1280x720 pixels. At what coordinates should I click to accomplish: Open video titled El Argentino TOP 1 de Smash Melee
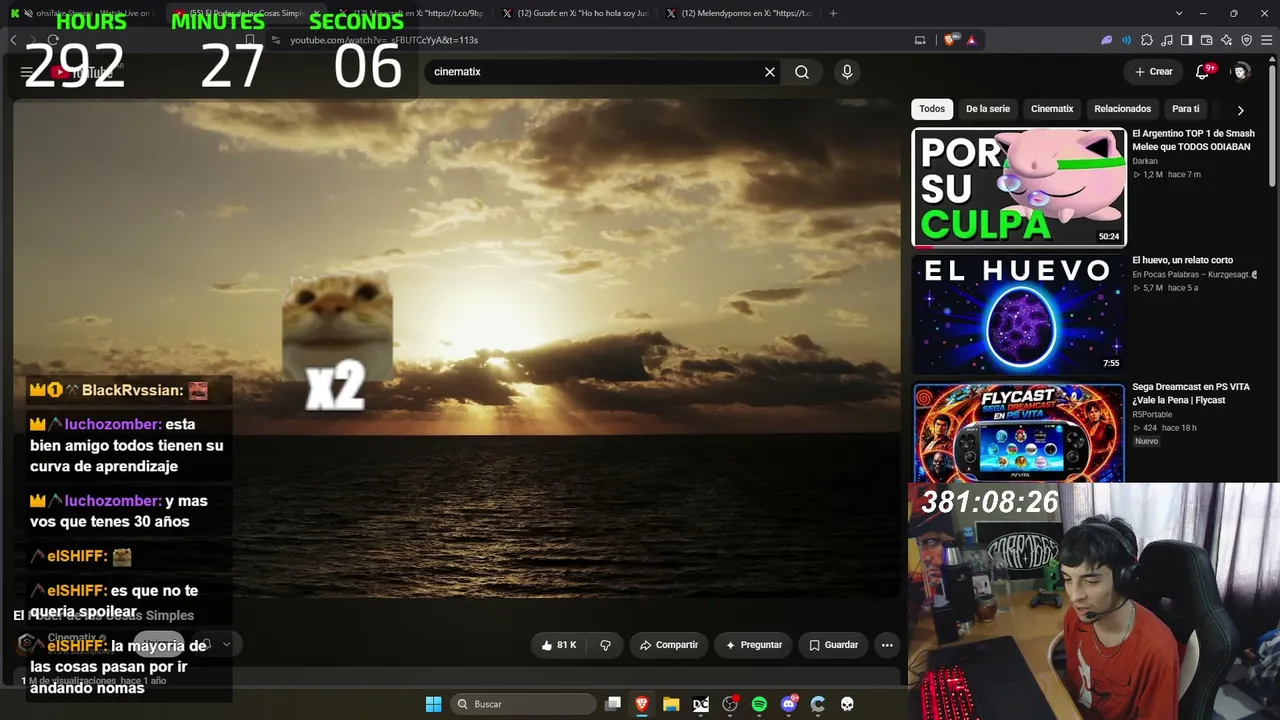pos(1193,140)
